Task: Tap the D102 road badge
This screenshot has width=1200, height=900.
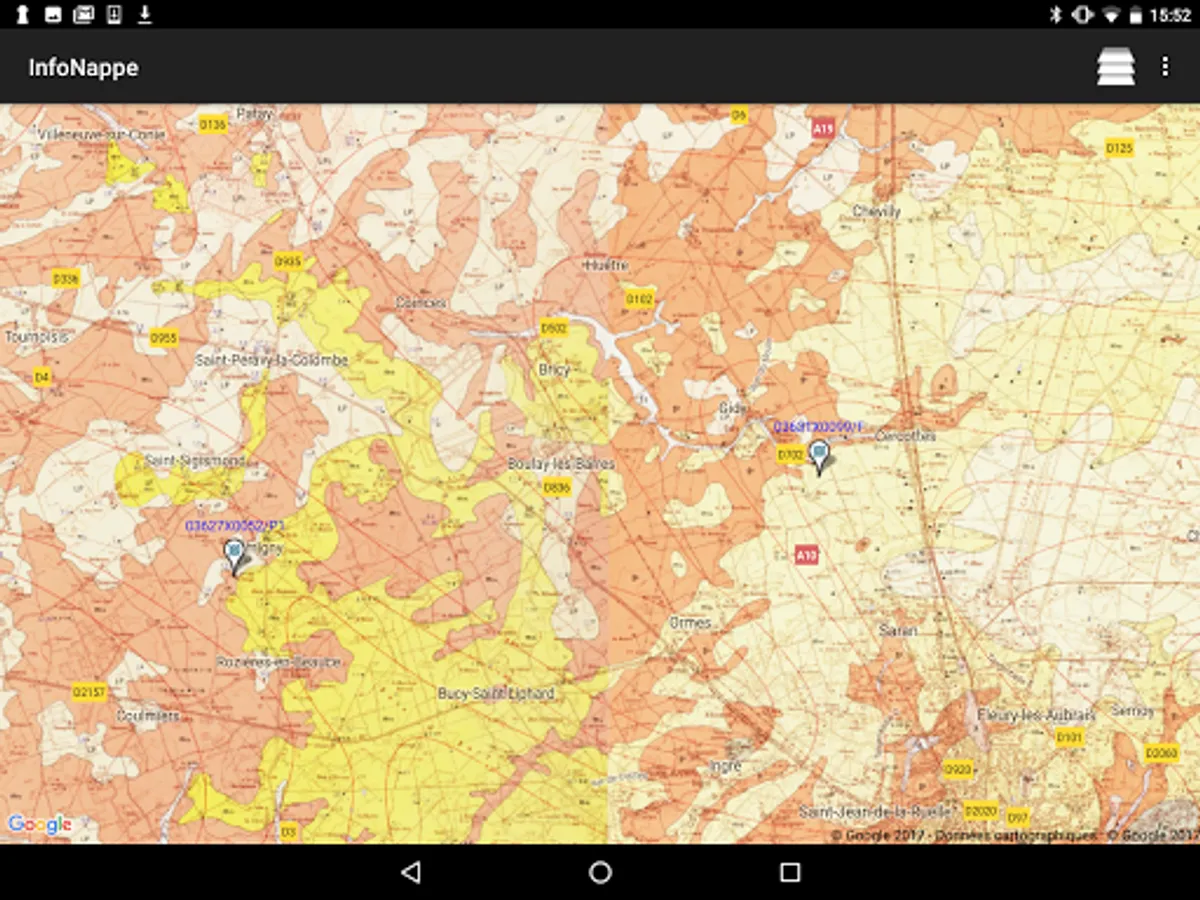Action: click(x=639, y=298)
